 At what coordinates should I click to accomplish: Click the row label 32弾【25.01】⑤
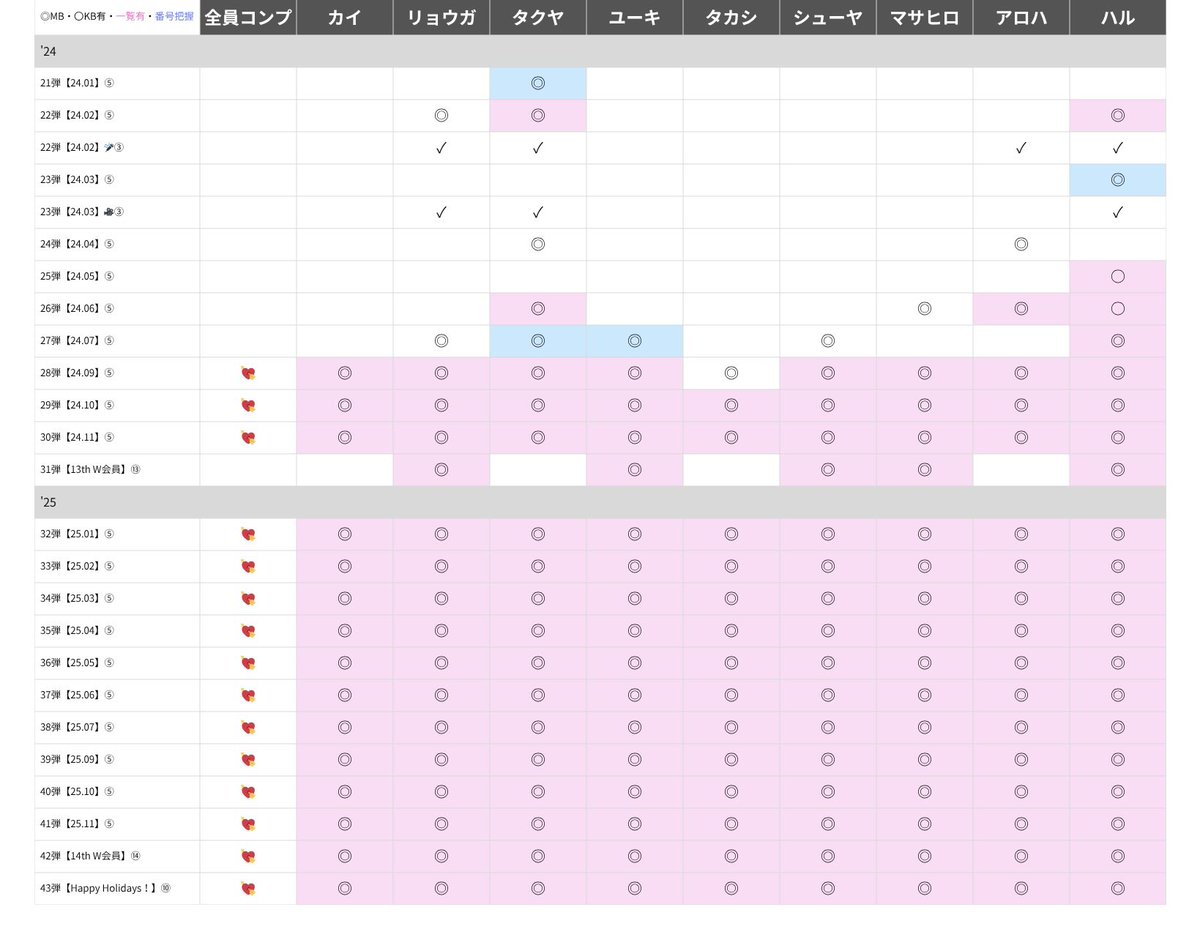[77, 534]
